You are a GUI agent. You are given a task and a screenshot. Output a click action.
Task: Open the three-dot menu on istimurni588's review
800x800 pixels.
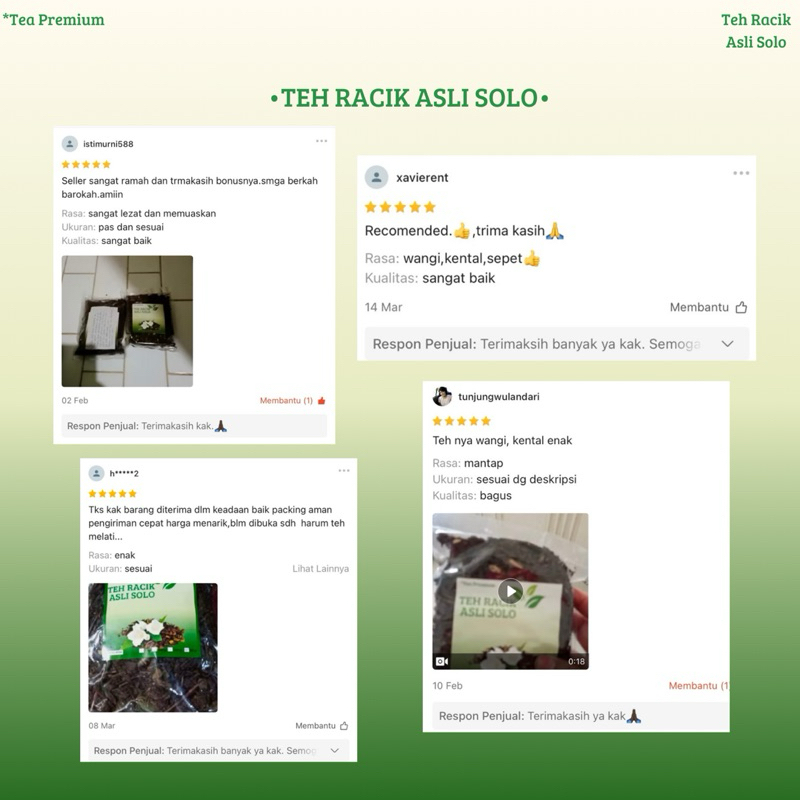click(x=321, y=141)
